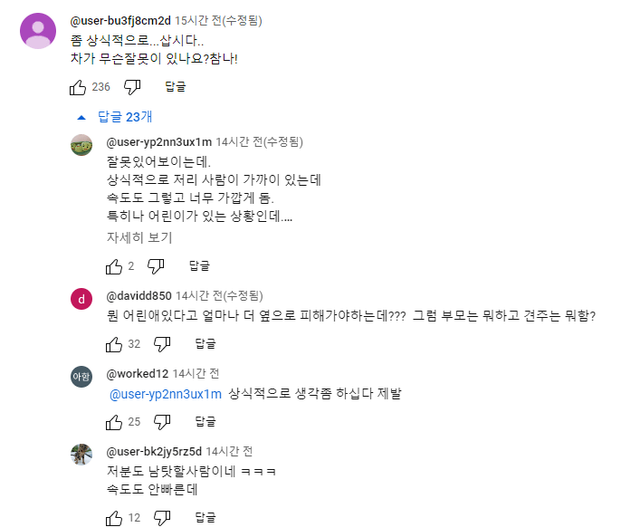
Task: Like the top comment by @user-bu3fj8cm2d
Action: pyautogui.click(x=78, y=88)
